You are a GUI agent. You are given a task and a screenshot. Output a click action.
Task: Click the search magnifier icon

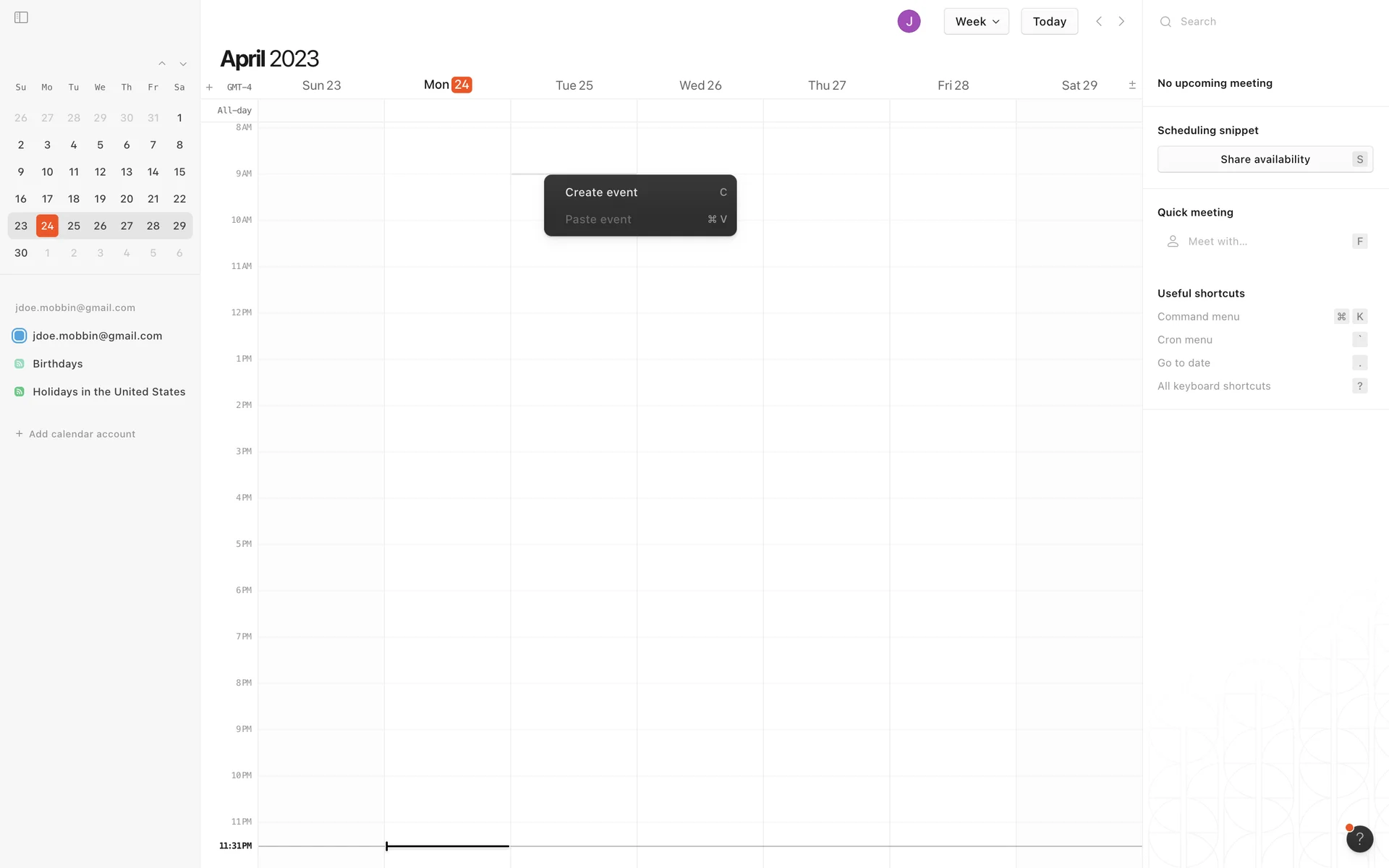tap(1165, 22)
